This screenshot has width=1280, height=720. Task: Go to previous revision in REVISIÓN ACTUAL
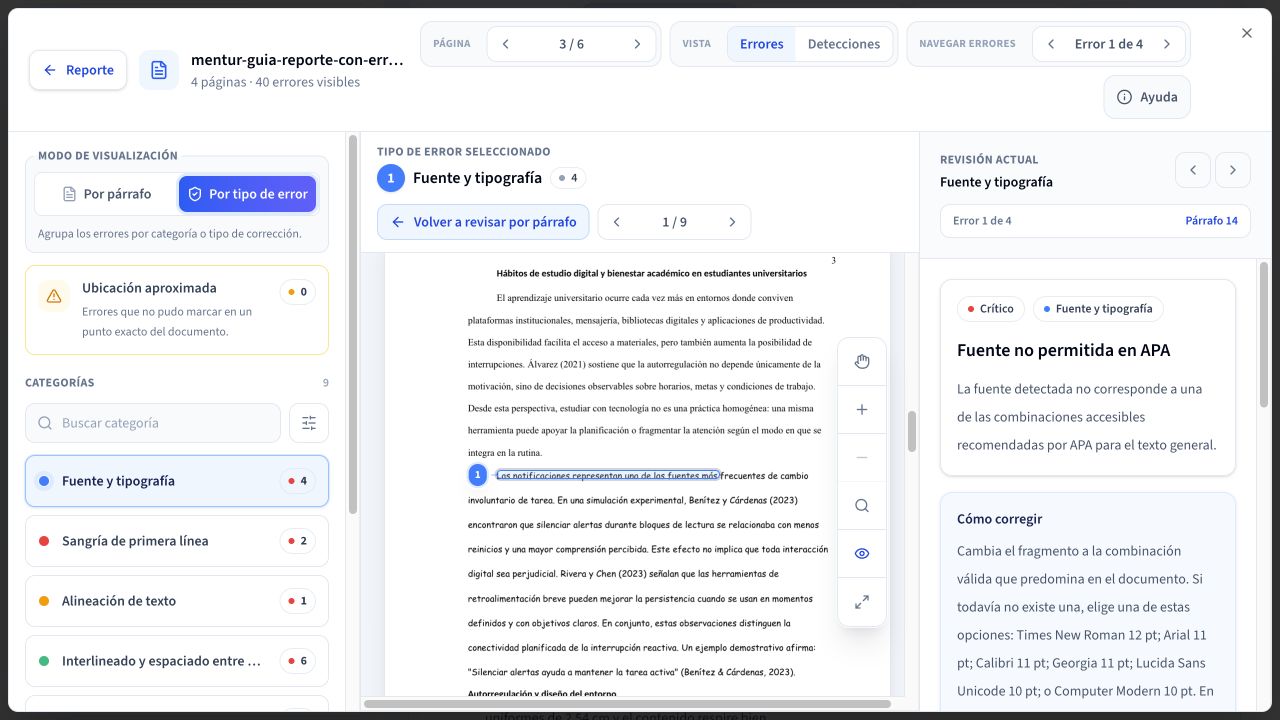pyautogui.click(x=1193, y=170)
